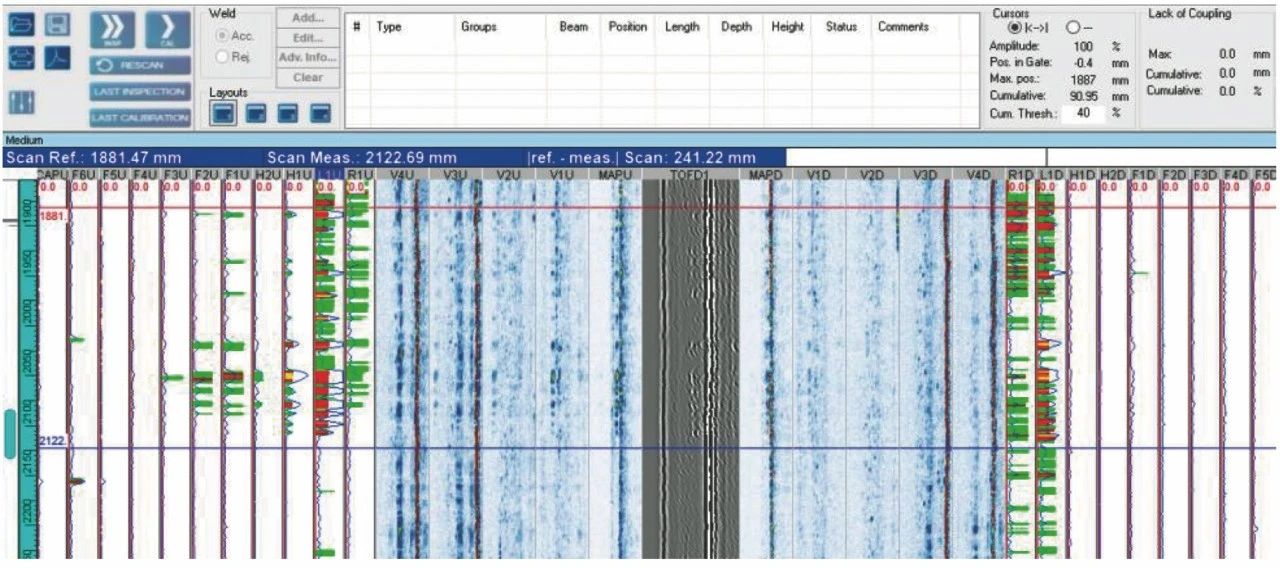
Task: Select the V3D map header
Action: click(x=925, y=175)
